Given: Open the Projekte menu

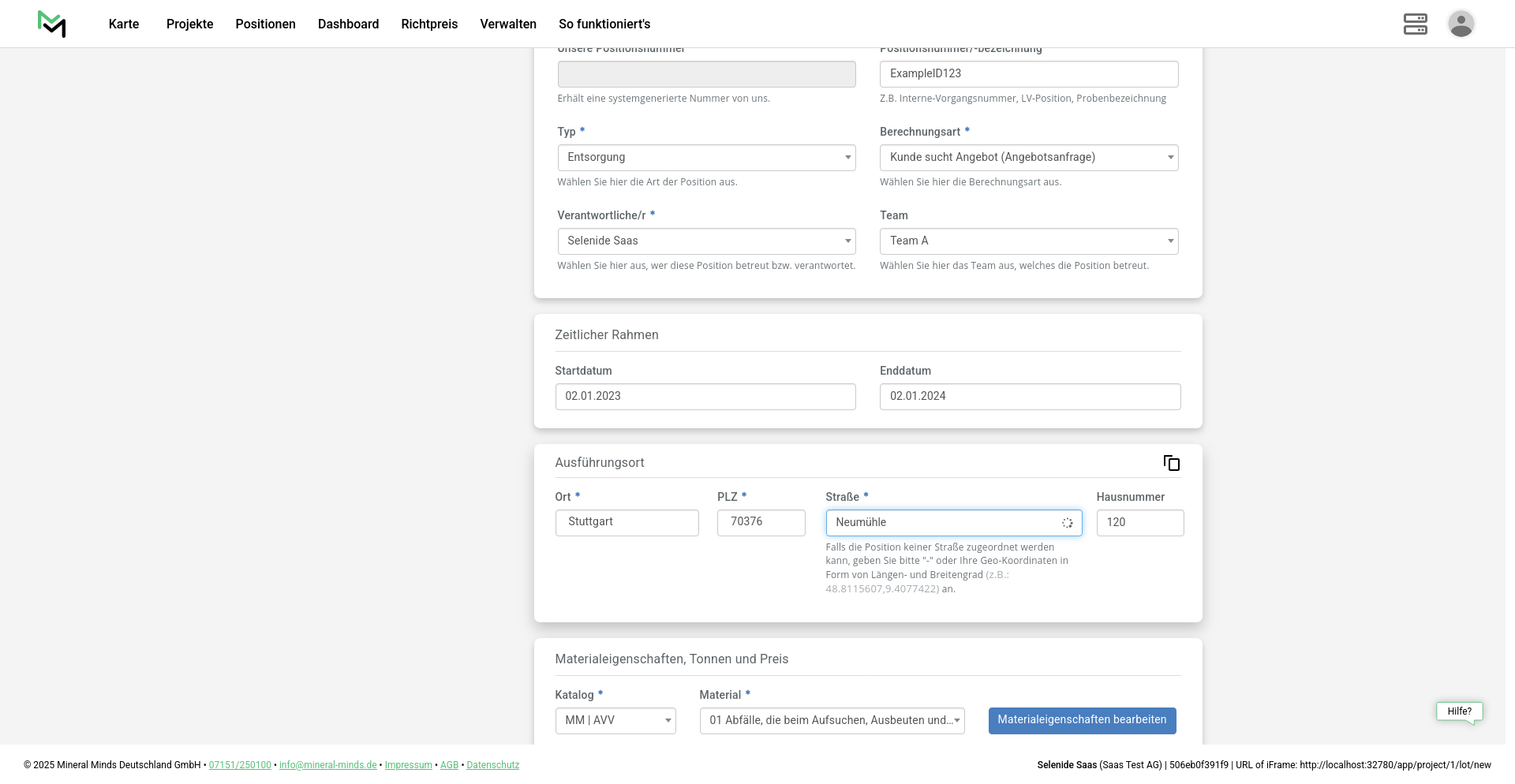Looking at the screenshot, I should (x=189, y=24).
